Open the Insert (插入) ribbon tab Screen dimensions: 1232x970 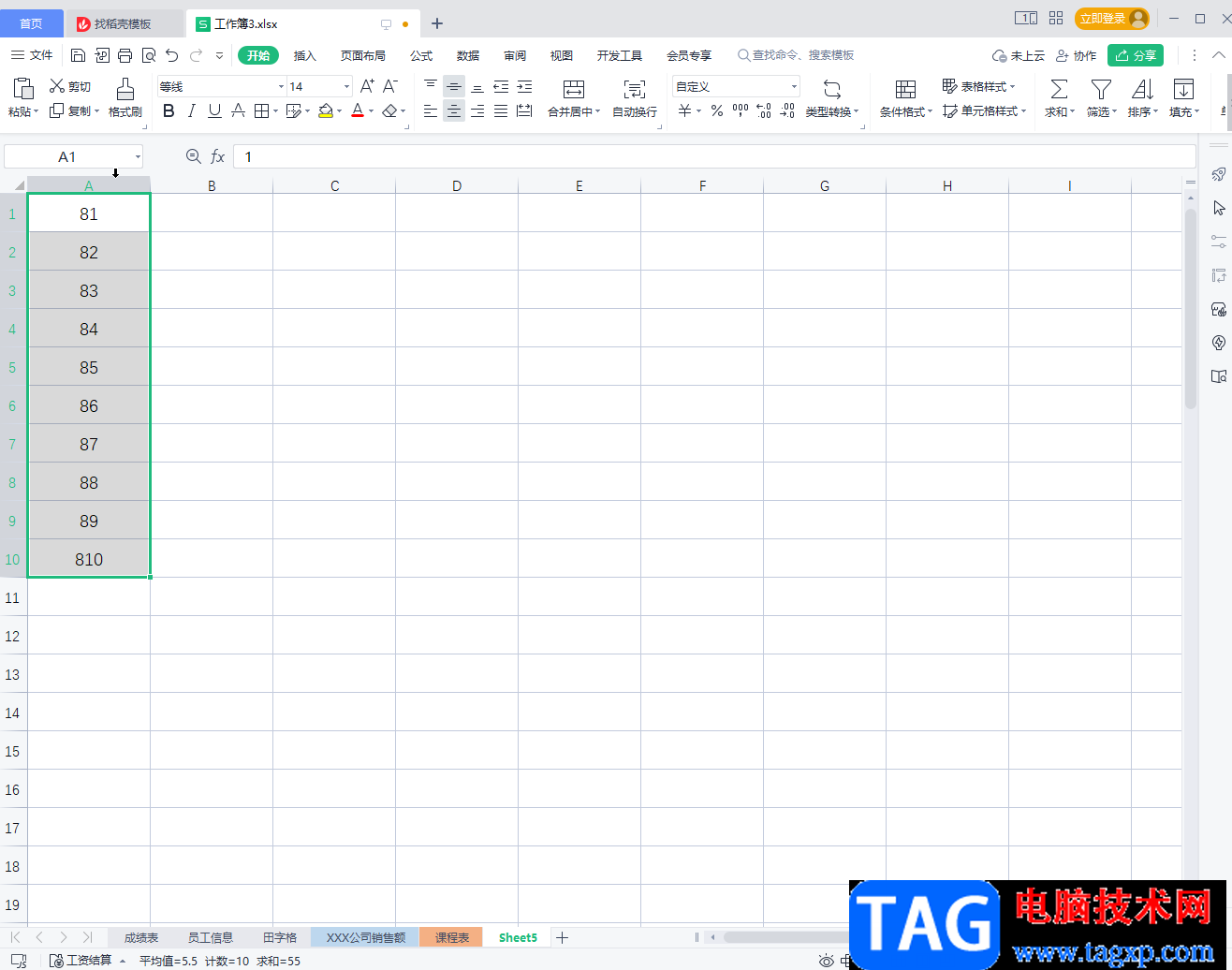pos(305,55)
